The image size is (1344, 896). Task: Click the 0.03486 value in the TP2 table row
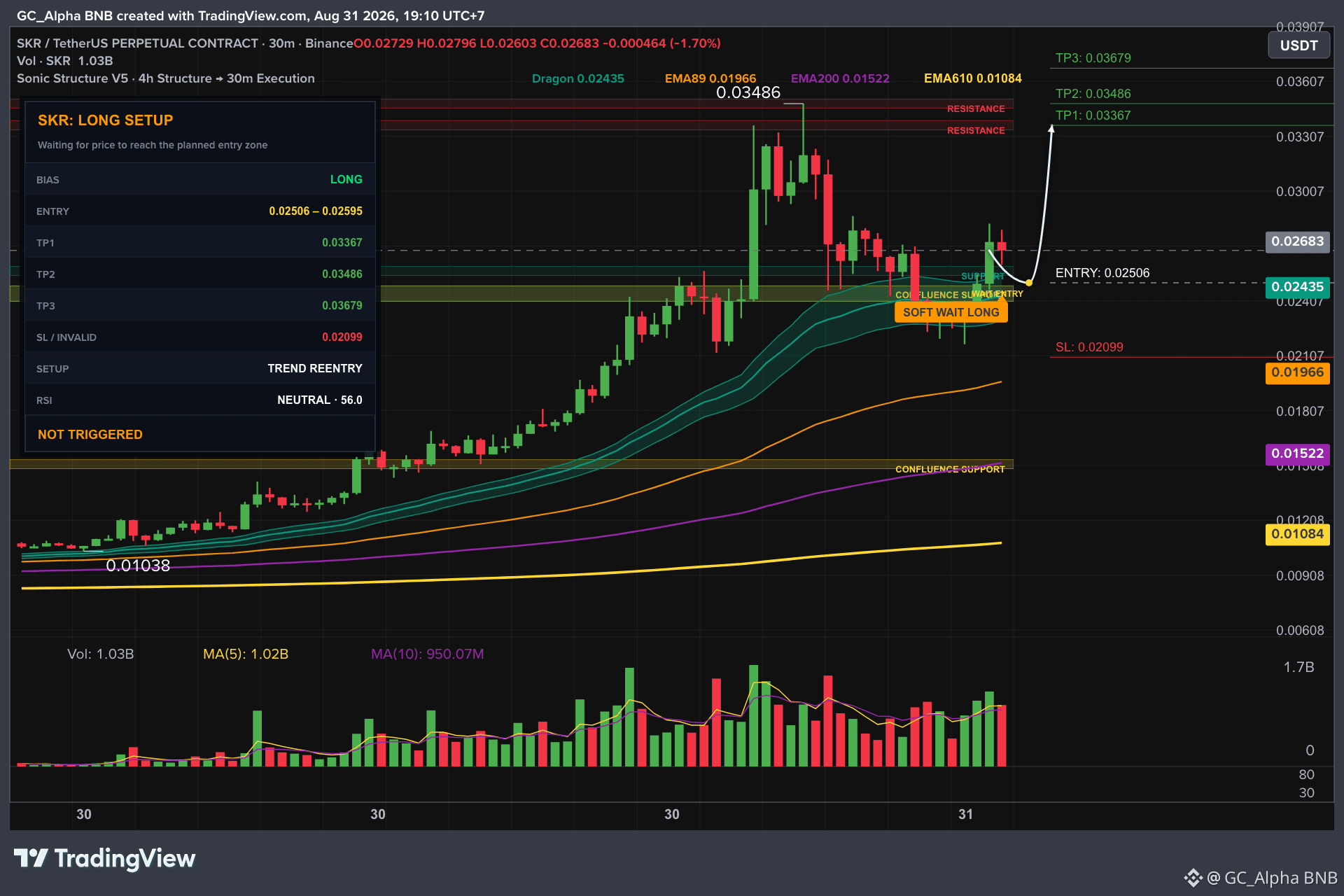pyautogui.click(x=342, y=274)
